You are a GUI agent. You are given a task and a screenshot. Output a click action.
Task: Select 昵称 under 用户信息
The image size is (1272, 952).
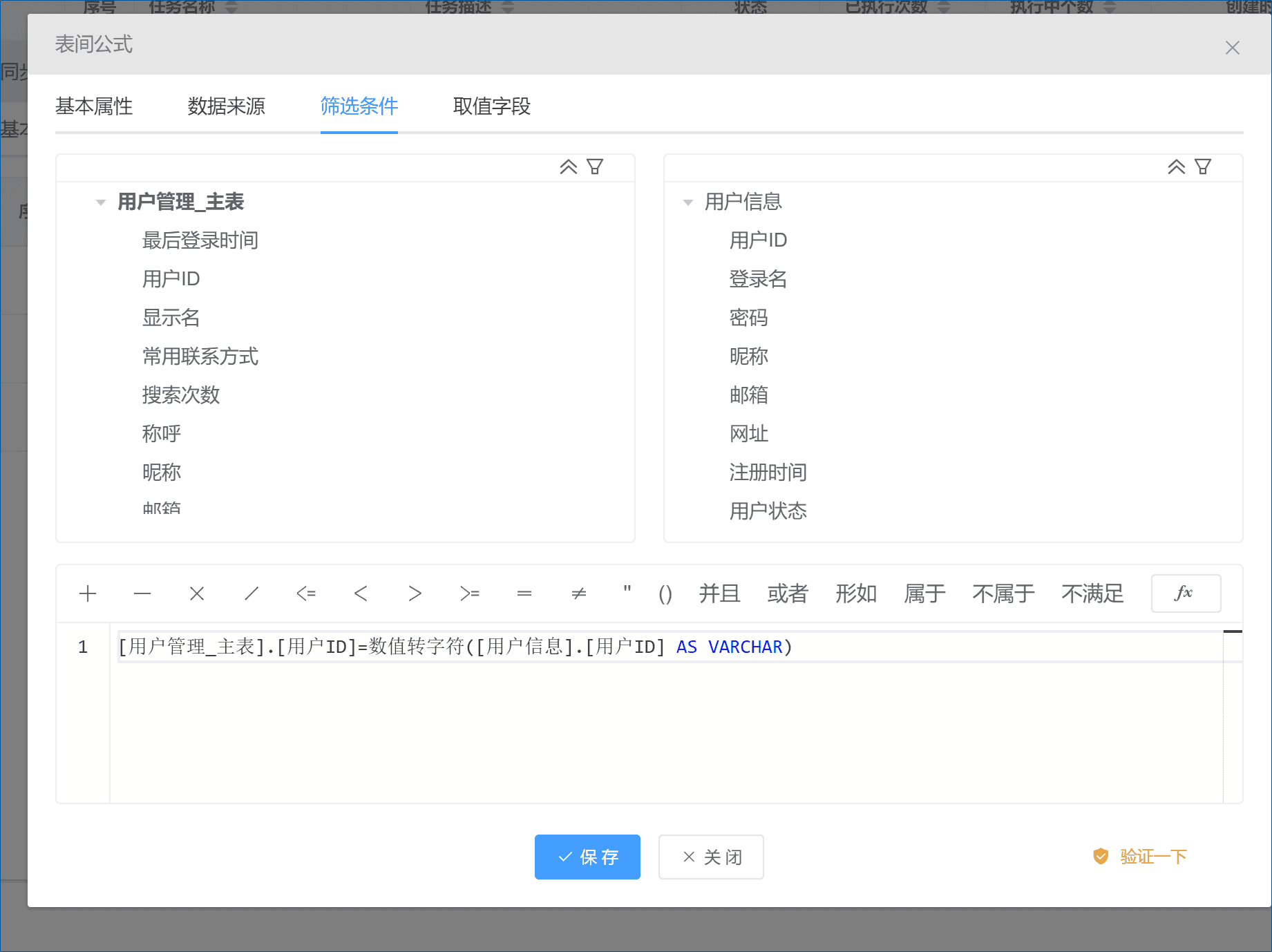click(749, 356)
